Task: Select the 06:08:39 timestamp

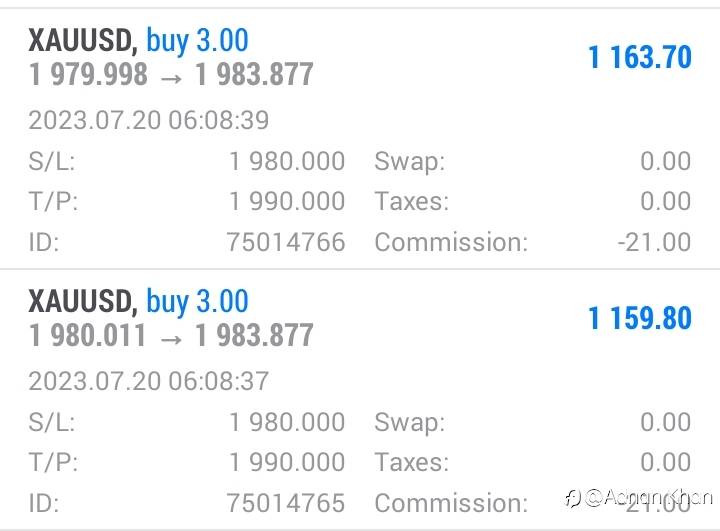Action: tap(148, 121)
